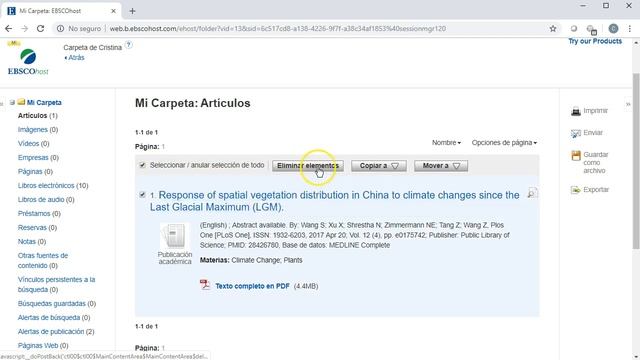Click the Guardar como archivo disk icon
This screenshot has width=640, height=360.
coord(576,156)
